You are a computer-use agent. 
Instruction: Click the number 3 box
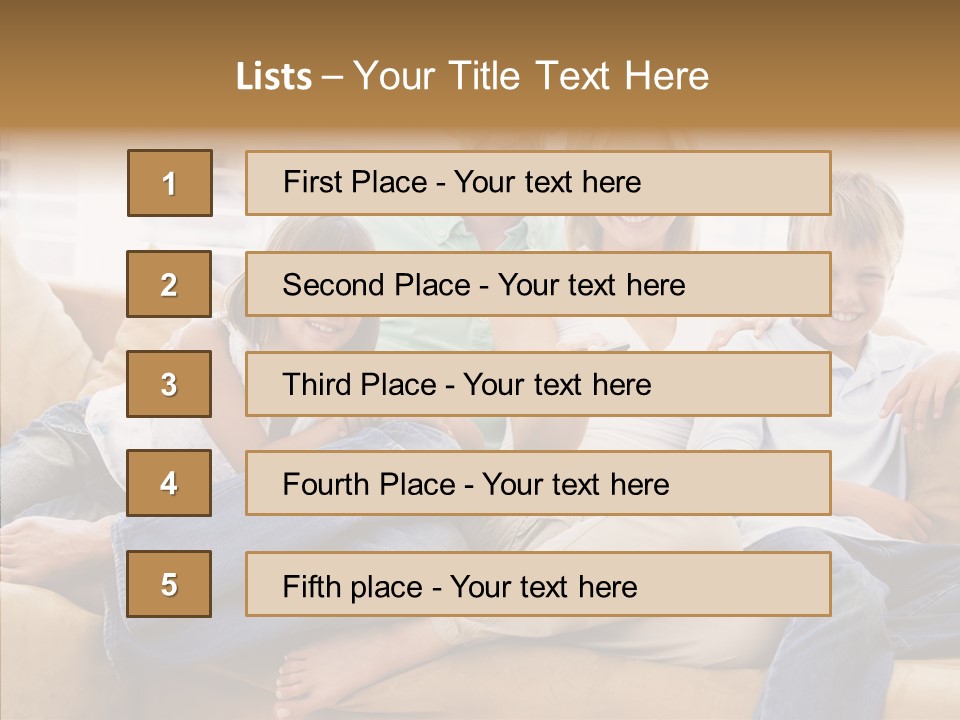pyautogui.click(x=169, y=384)
